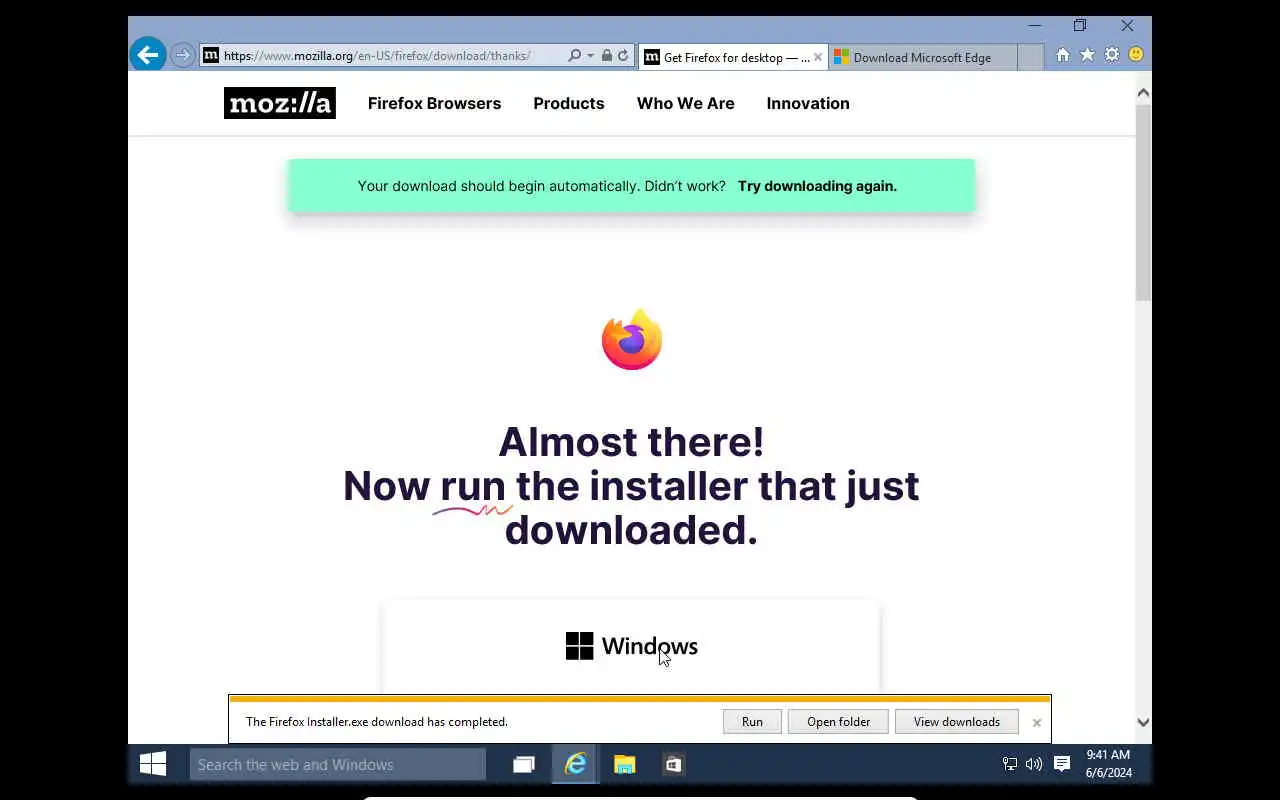Click the page scrollbar up arrow
This screenshot has height=800, width=1280.
point(1143,93)
